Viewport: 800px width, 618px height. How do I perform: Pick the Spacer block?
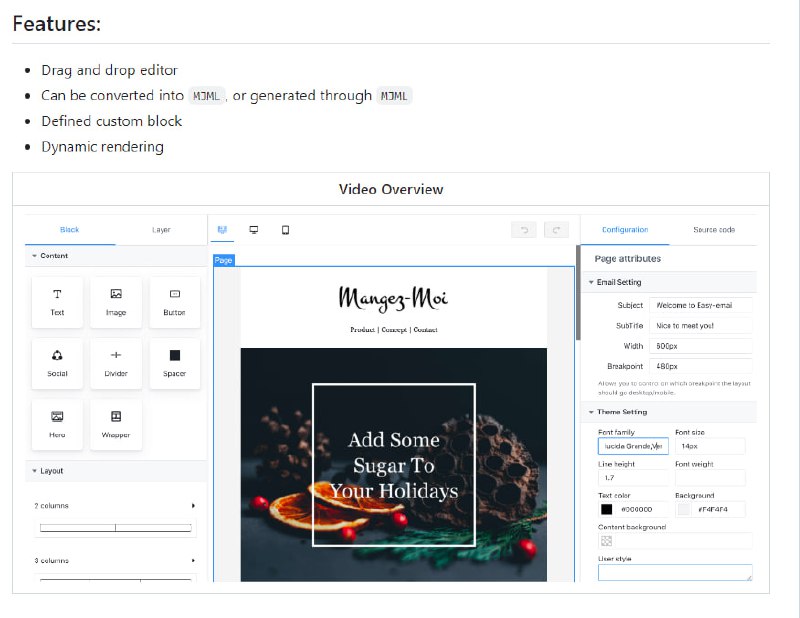[174, 362]
